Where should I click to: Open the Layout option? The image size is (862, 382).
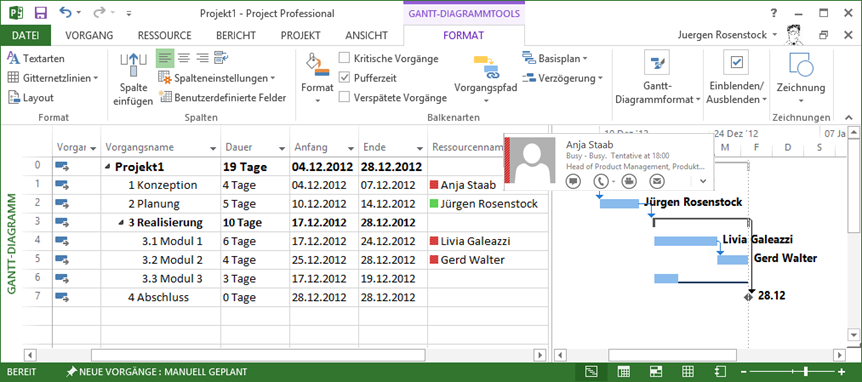pos(31,98)
